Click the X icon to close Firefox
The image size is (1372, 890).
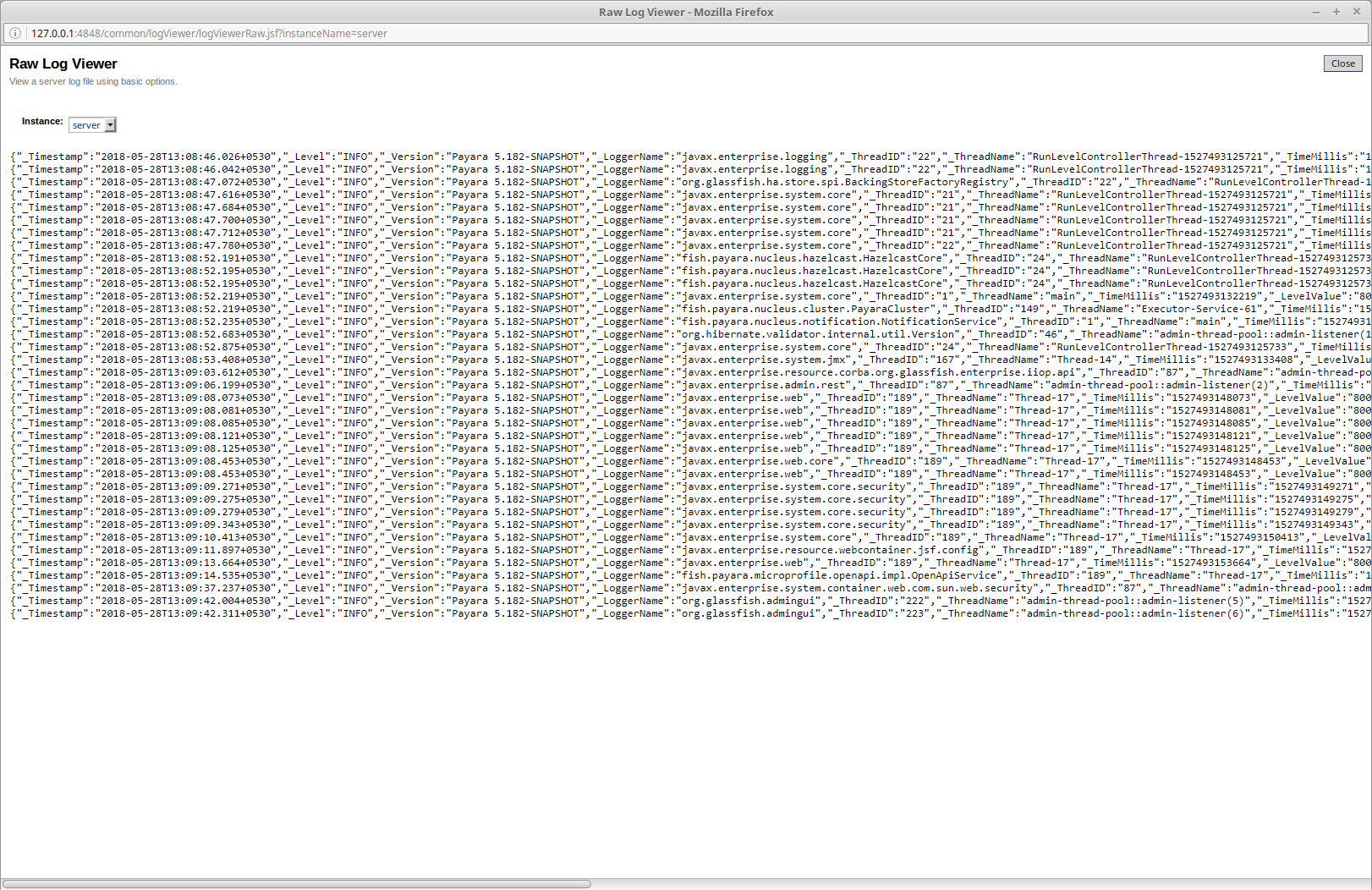1358,12
